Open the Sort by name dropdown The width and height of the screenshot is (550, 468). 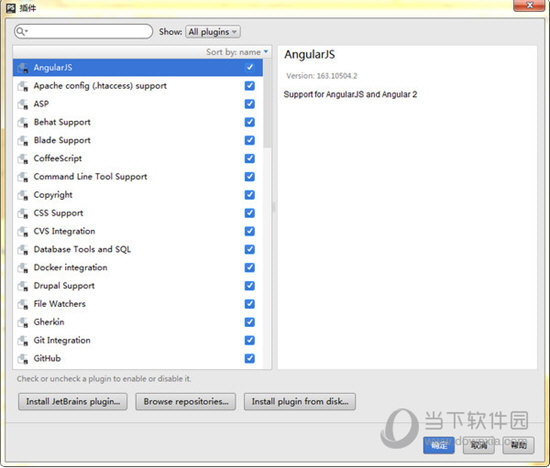(237, 52)
